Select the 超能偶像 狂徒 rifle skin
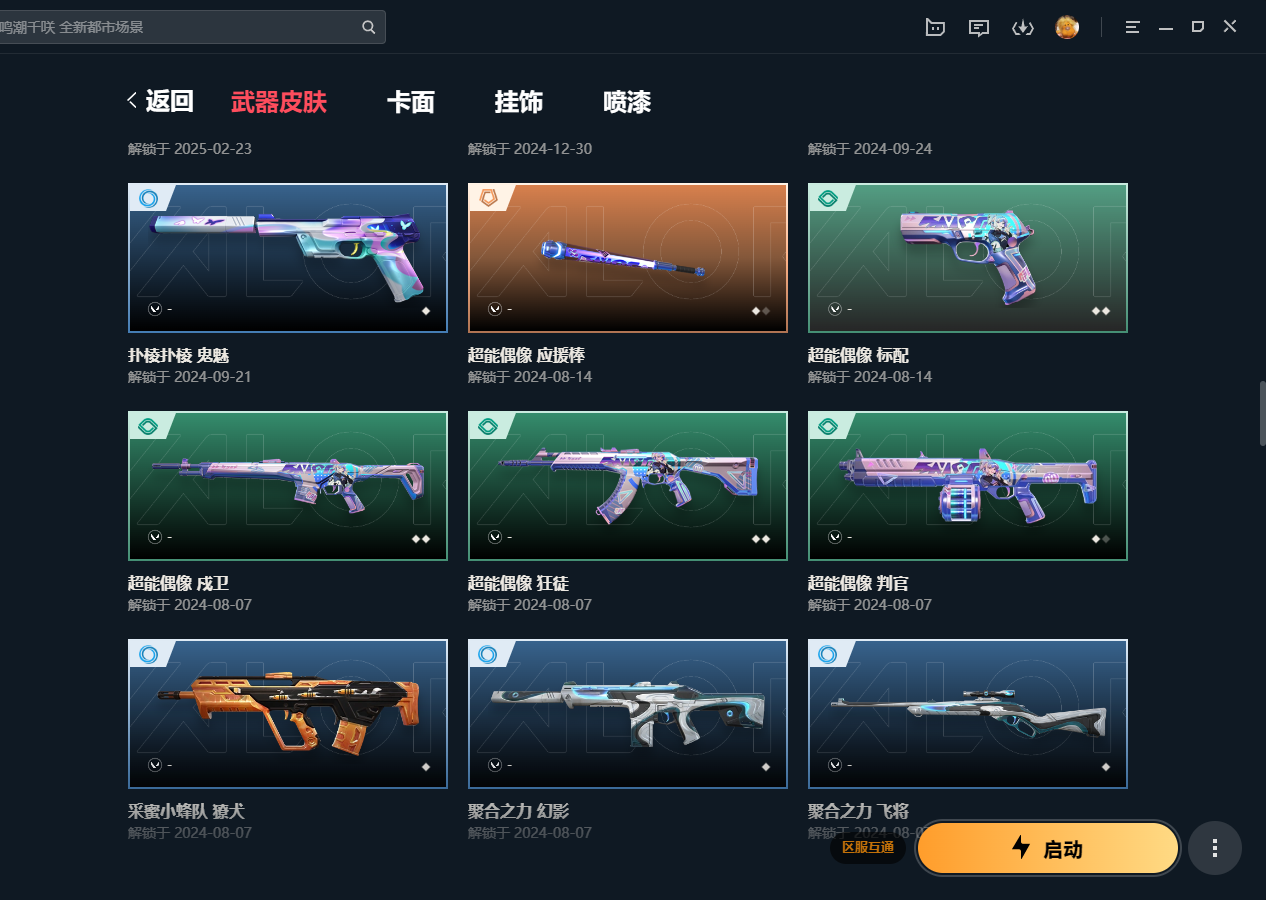This screenshot has width=1266, height=900. pos(628,486)
